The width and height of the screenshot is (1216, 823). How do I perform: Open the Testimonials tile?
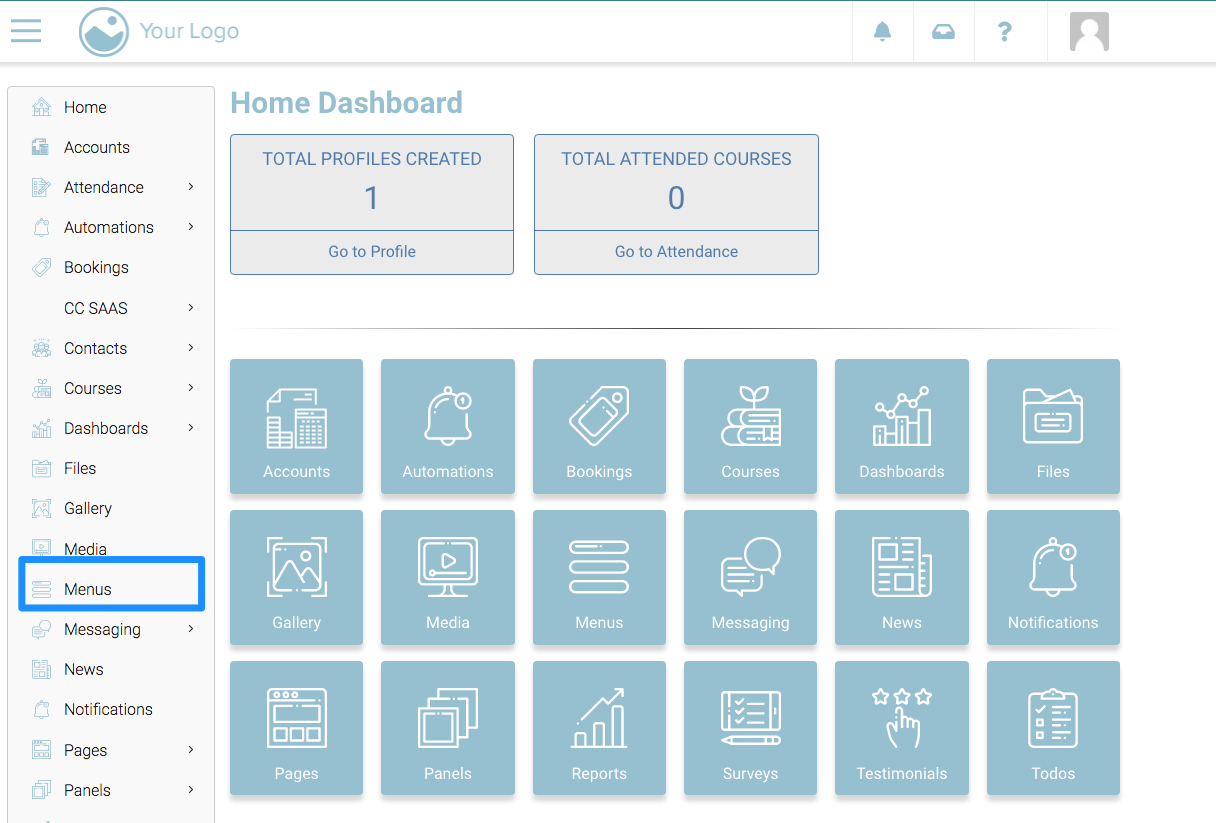[x=901, y=728]
